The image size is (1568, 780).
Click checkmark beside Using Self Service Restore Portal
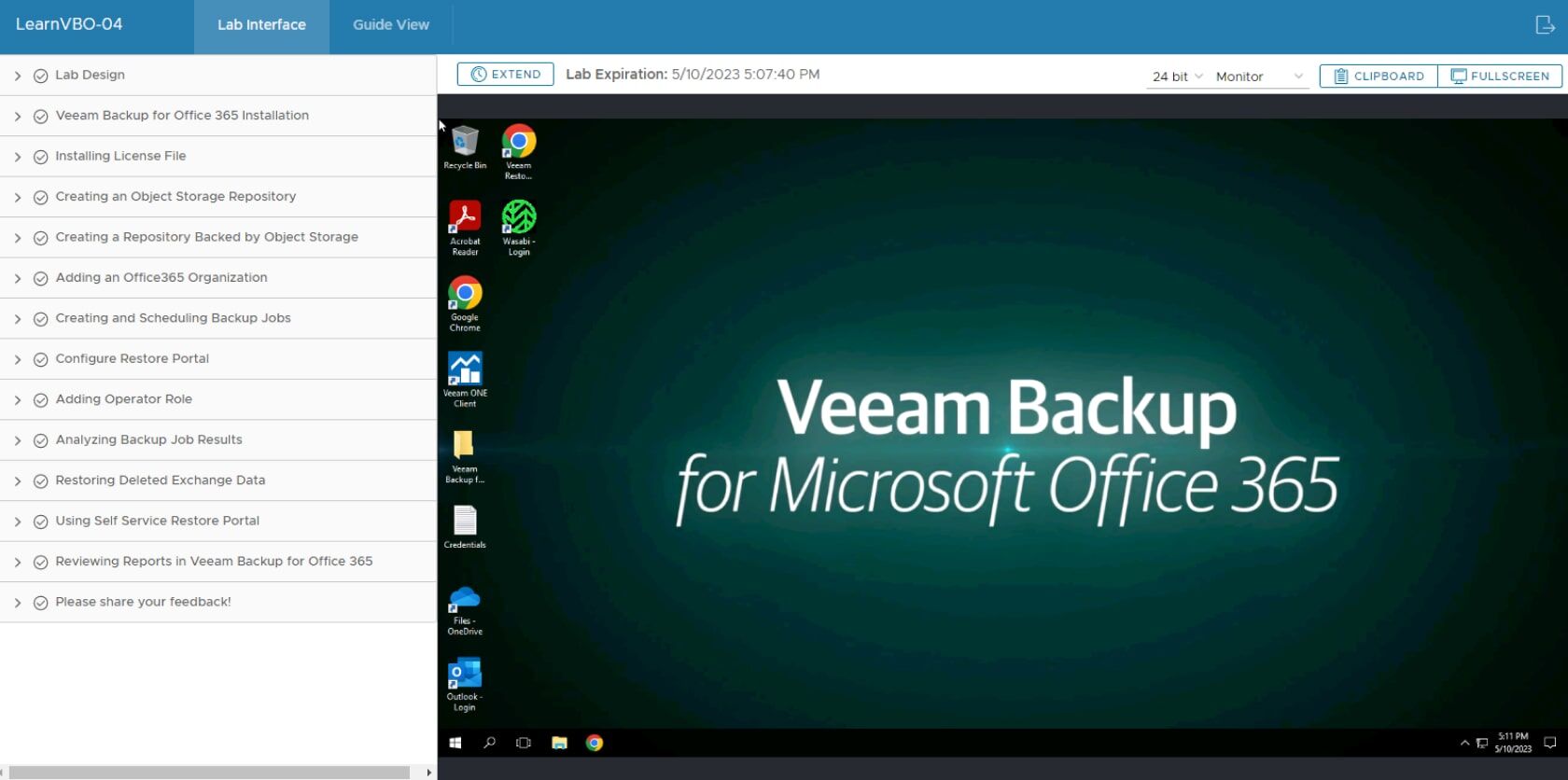(x=41, y=522)
